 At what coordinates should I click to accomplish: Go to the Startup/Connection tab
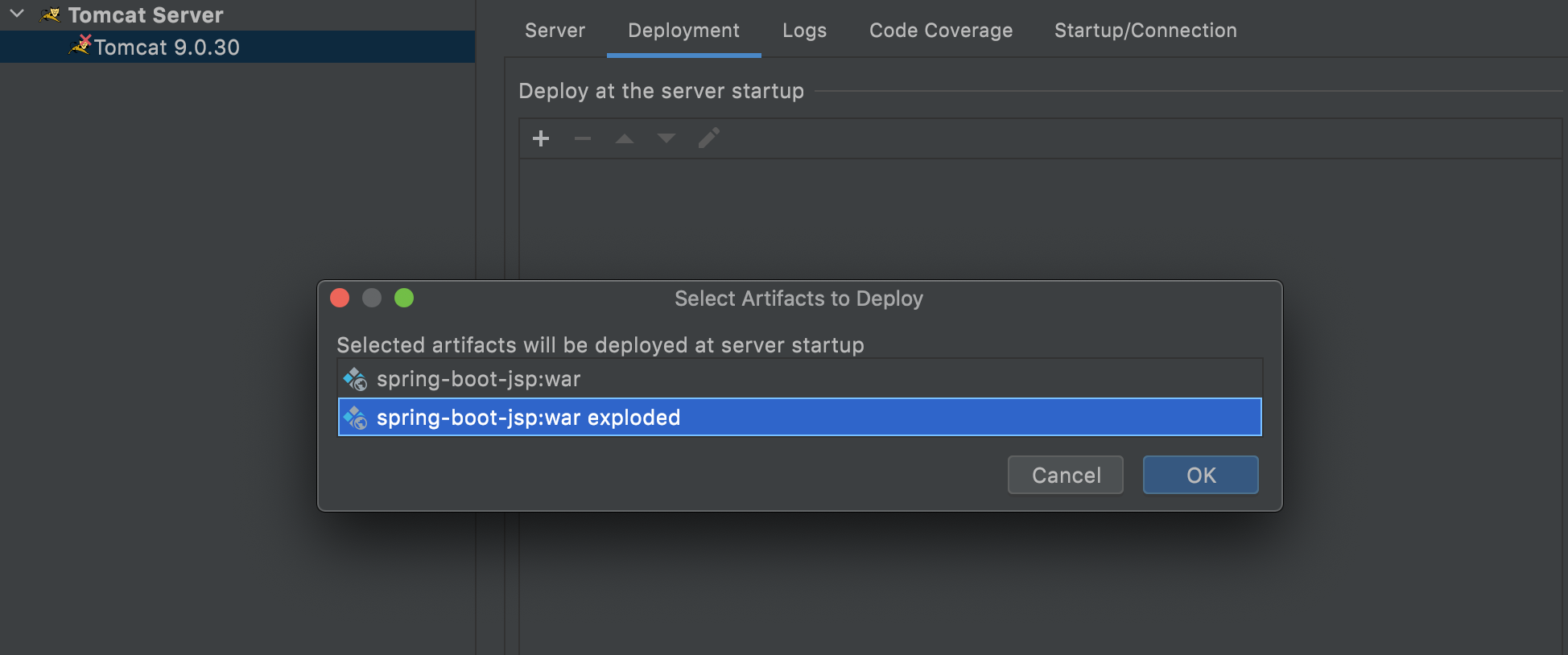click(1145, 31)
